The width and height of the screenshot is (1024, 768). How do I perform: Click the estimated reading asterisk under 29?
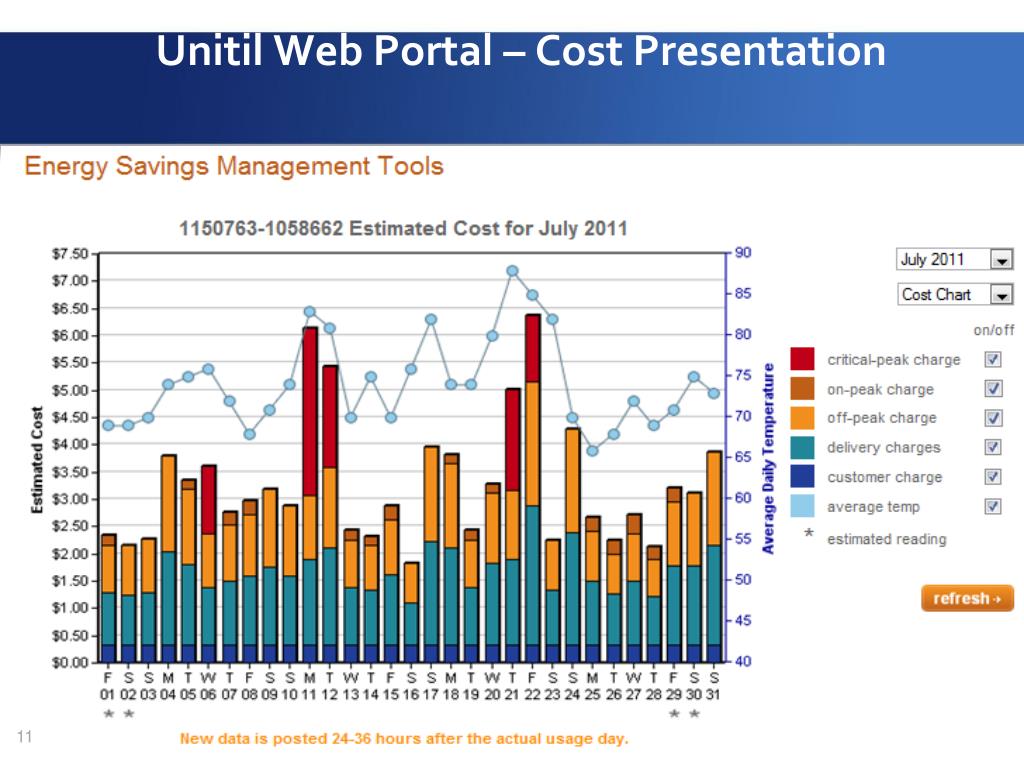click(x=674, y=714)
